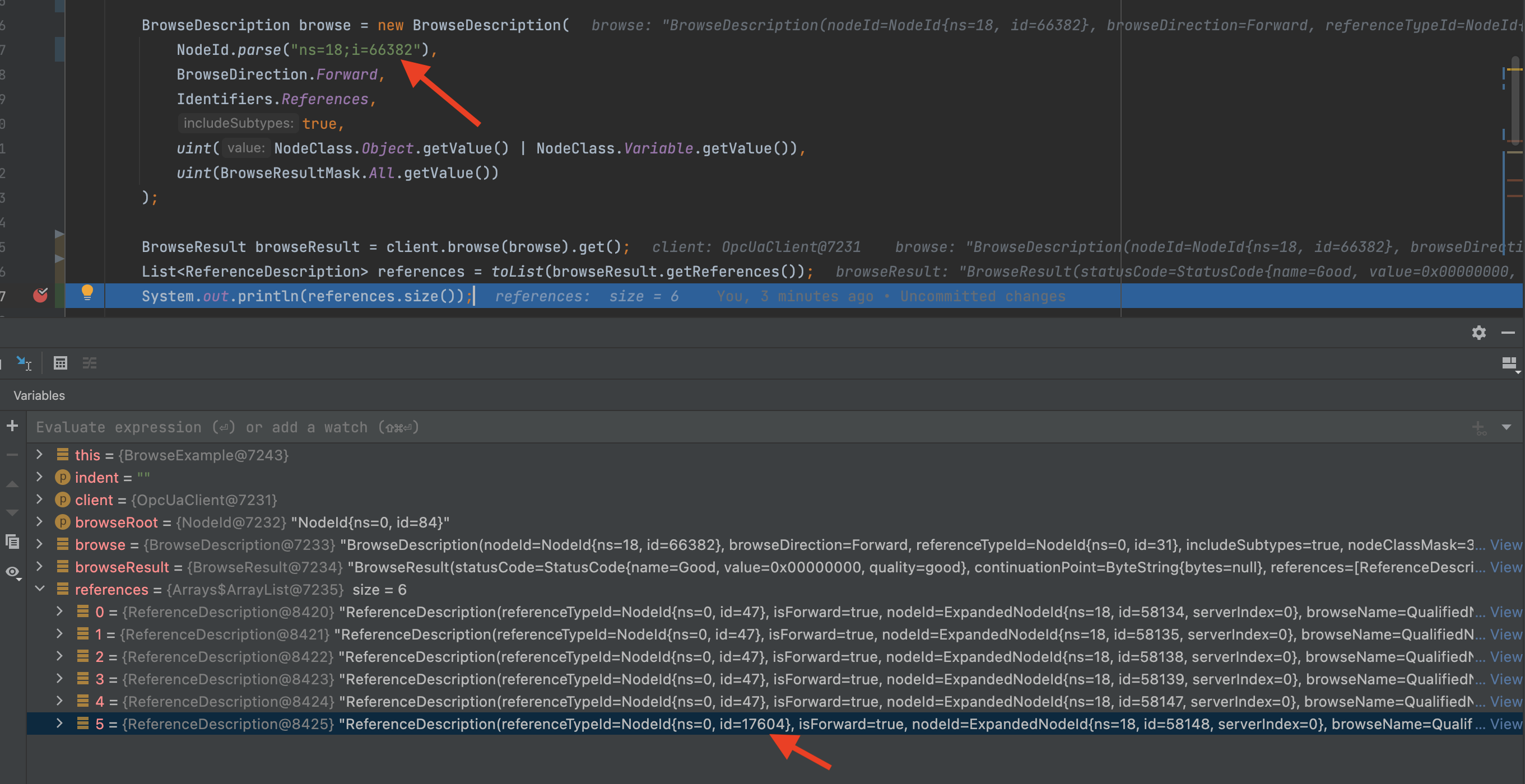Expand the 'this' variable node

[40, 454]
